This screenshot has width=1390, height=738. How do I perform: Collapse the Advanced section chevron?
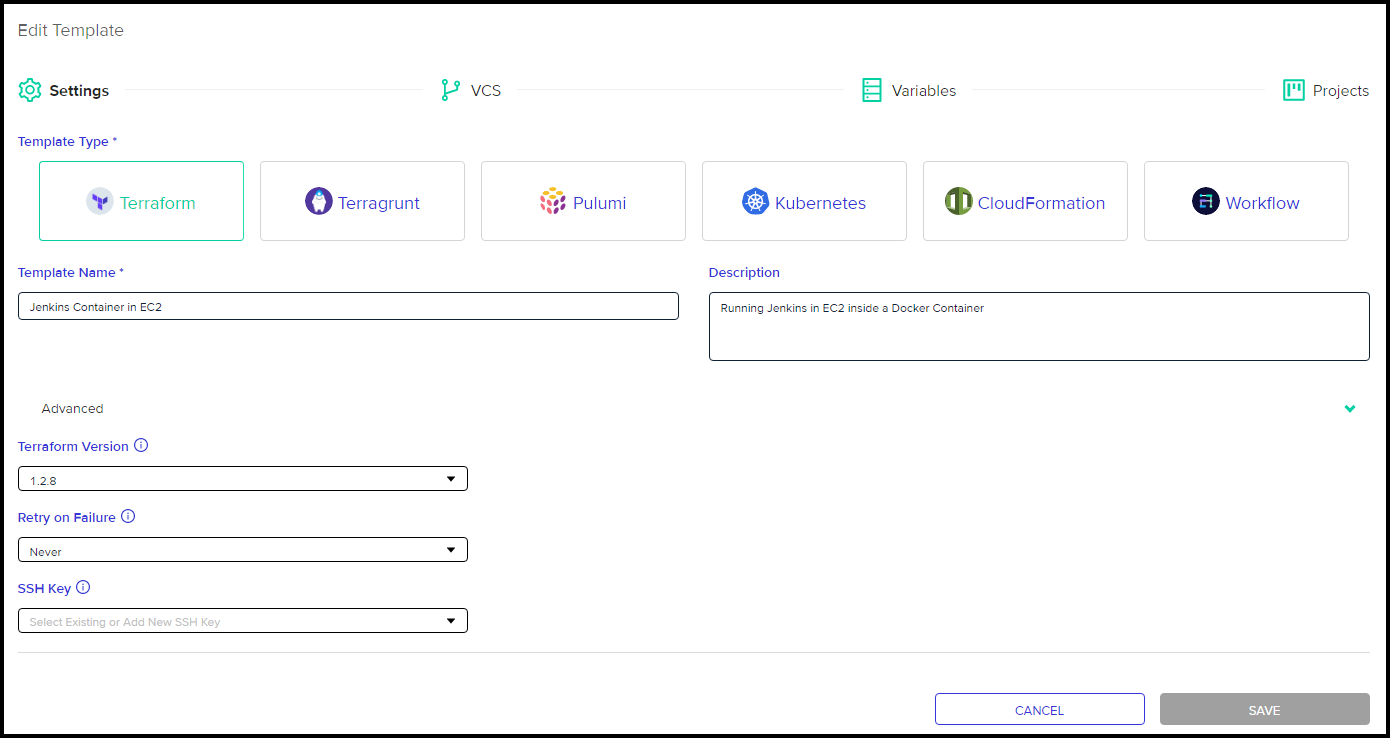coord(1350,408)
